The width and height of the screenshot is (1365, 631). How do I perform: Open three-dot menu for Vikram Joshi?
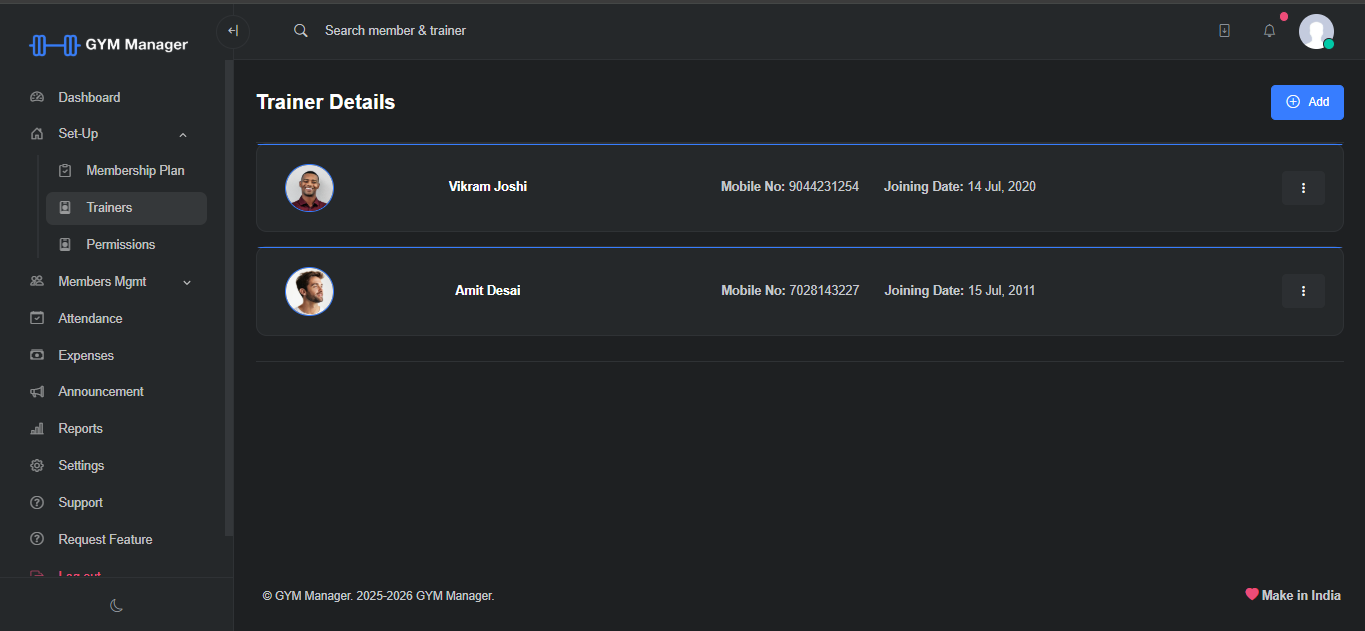coord(1303,188)
